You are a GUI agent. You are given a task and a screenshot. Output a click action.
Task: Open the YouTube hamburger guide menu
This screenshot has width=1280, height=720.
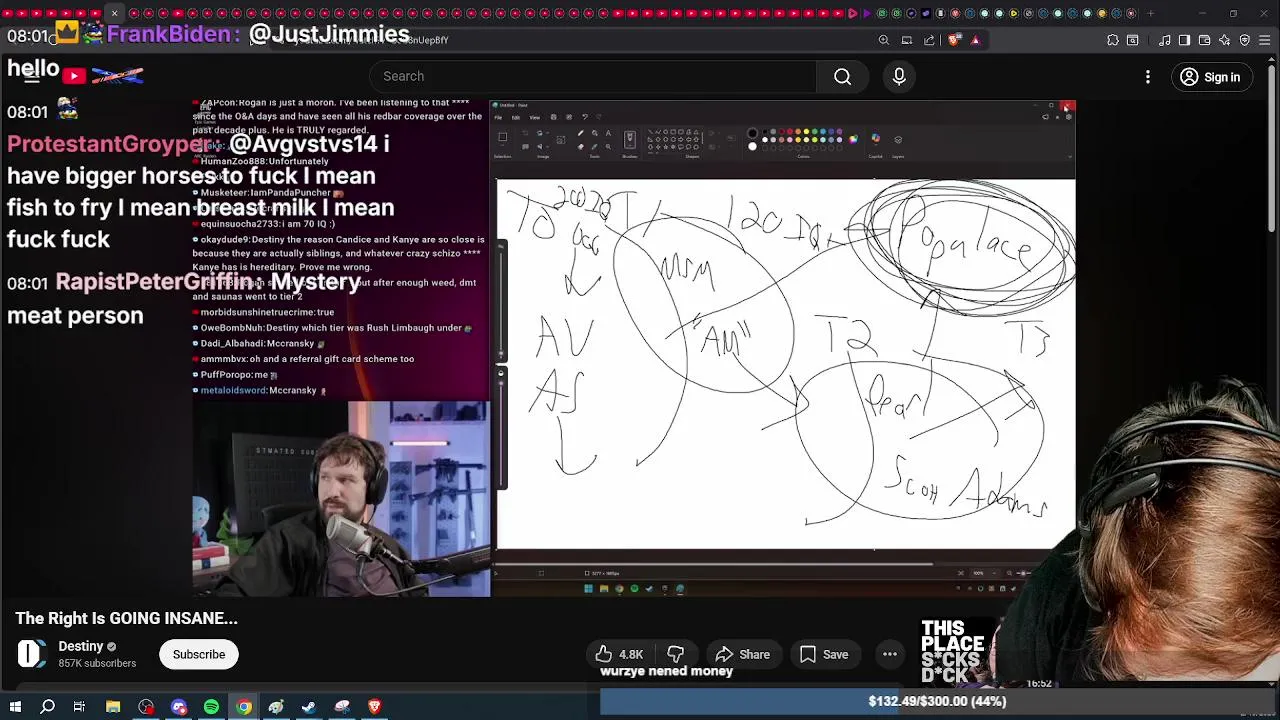31,76
